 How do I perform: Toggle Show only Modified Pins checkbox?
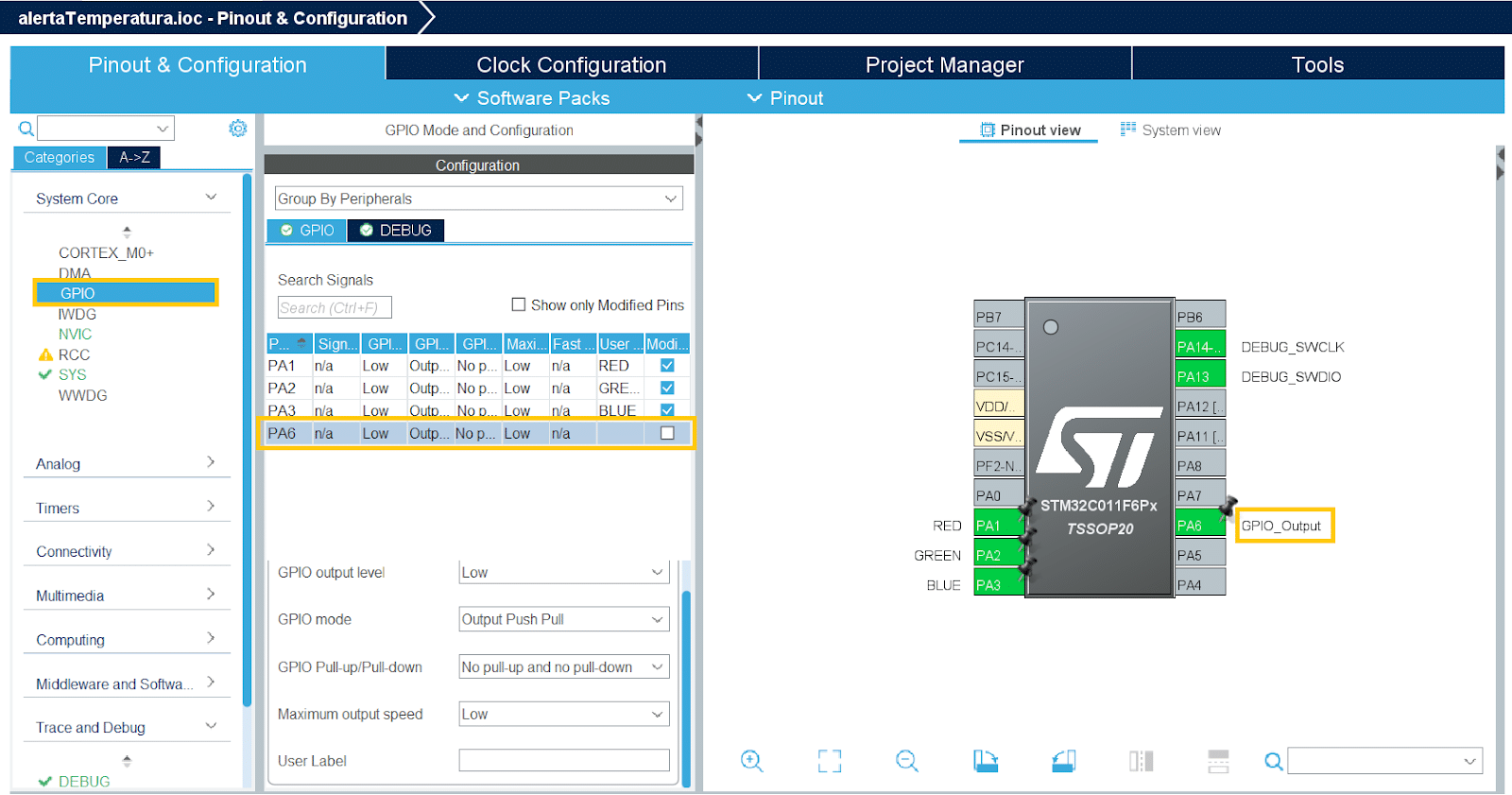click(519, 304)
